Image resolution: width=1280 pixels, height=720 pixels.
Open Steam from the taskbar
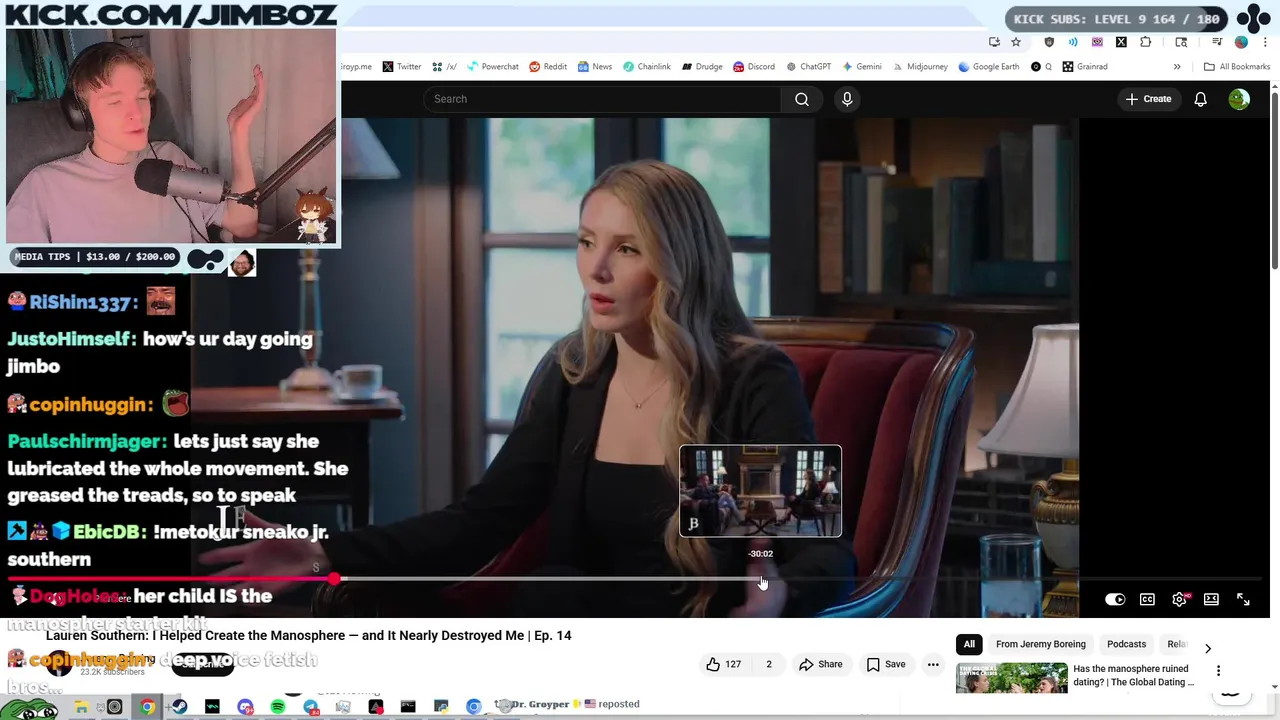point(180,707)
